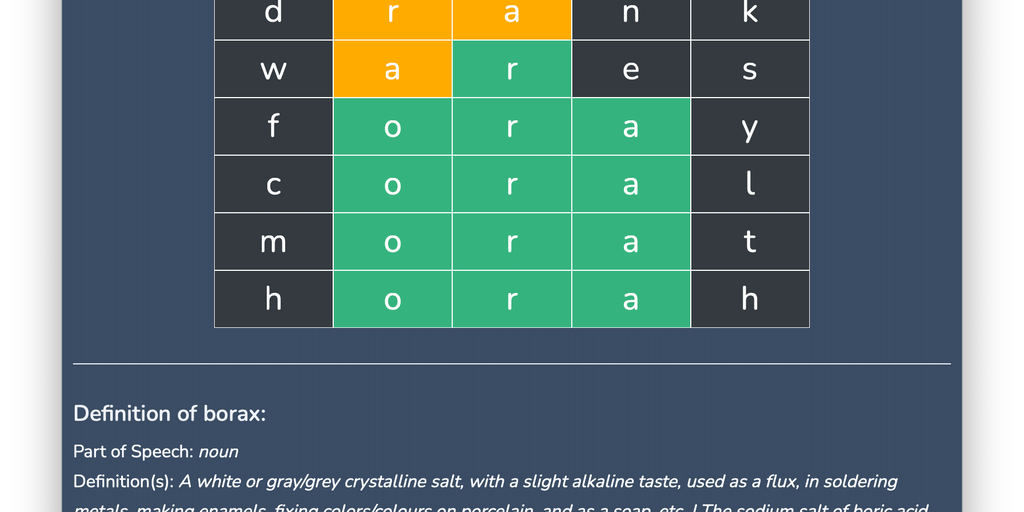Image resolution: width=1024 pixels, height=512 pixels.
Task: Select the 's' tile ending wares
Action: (749, 69)
